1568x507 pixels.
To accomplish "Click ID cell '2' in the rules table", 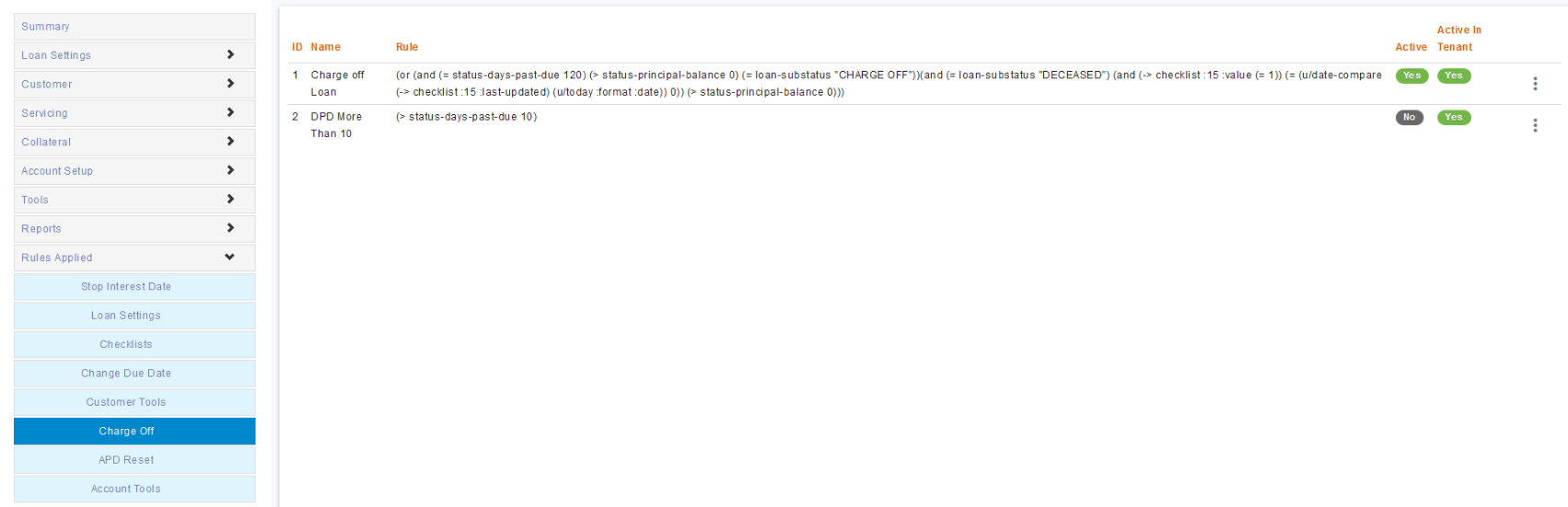I will click(x=296, y=117).
